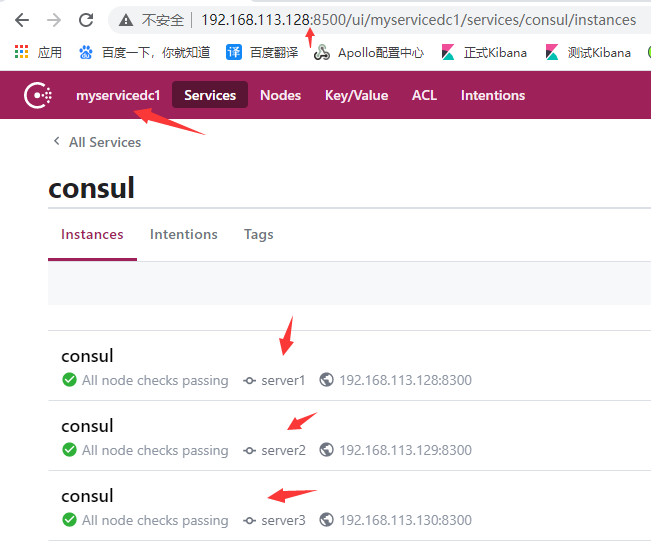Click the back chevron before All Services
Viewport: 651px width, 558px height.
pos(56,141)
